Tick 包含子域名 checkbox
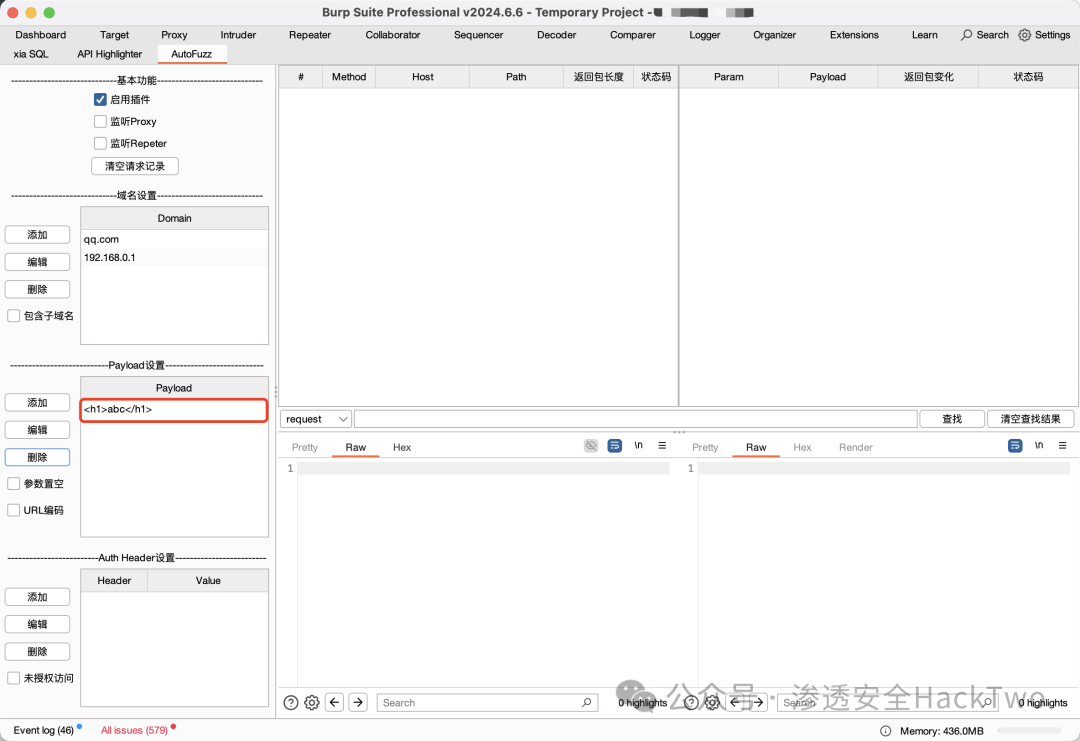1080x741 pixels. click(x=13, y=315)
